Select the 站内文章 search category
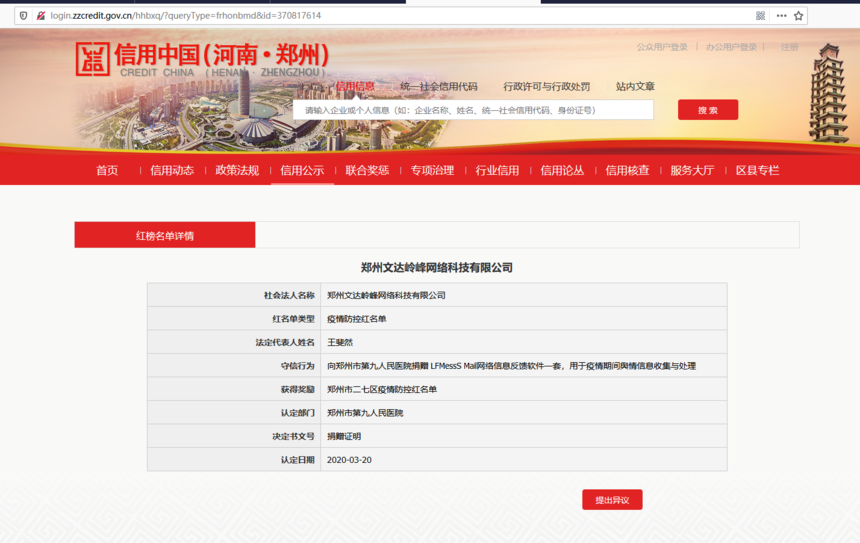 click(x=635, y=87)
